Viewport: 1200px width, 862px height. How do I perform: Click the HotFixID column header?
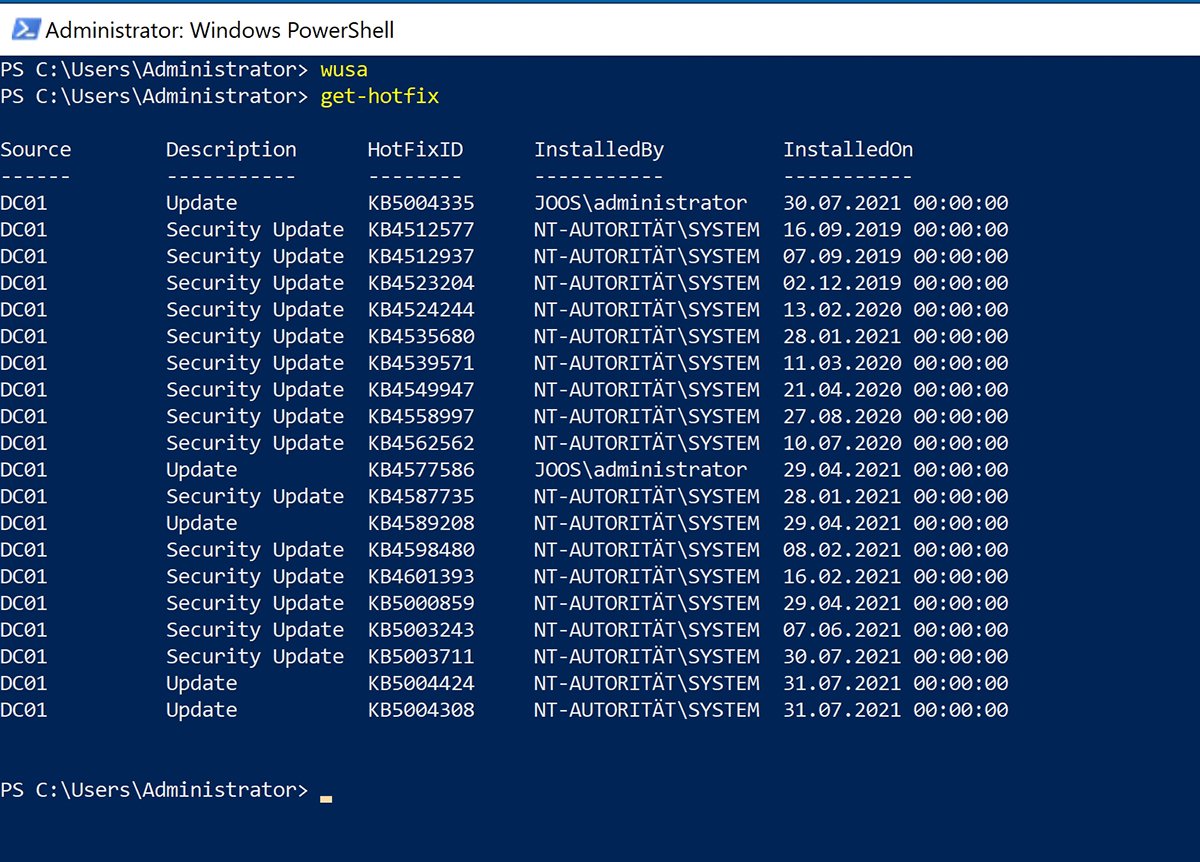[x=415, y=150]
